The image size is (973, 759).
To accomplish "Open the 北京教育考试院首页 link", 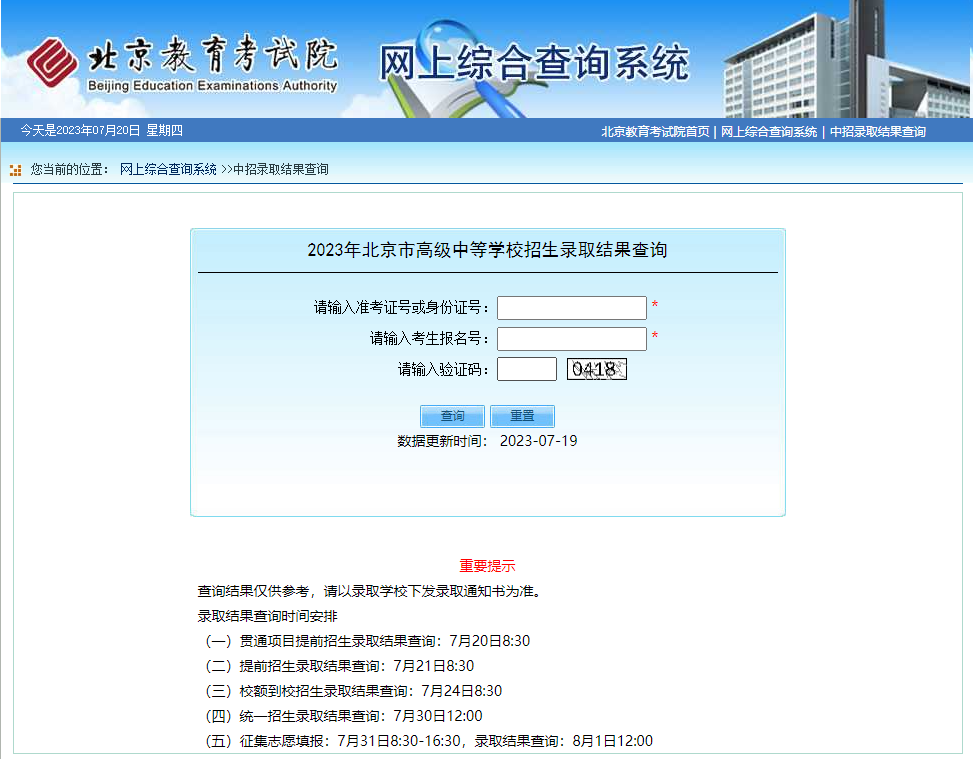I will [655, 132].
